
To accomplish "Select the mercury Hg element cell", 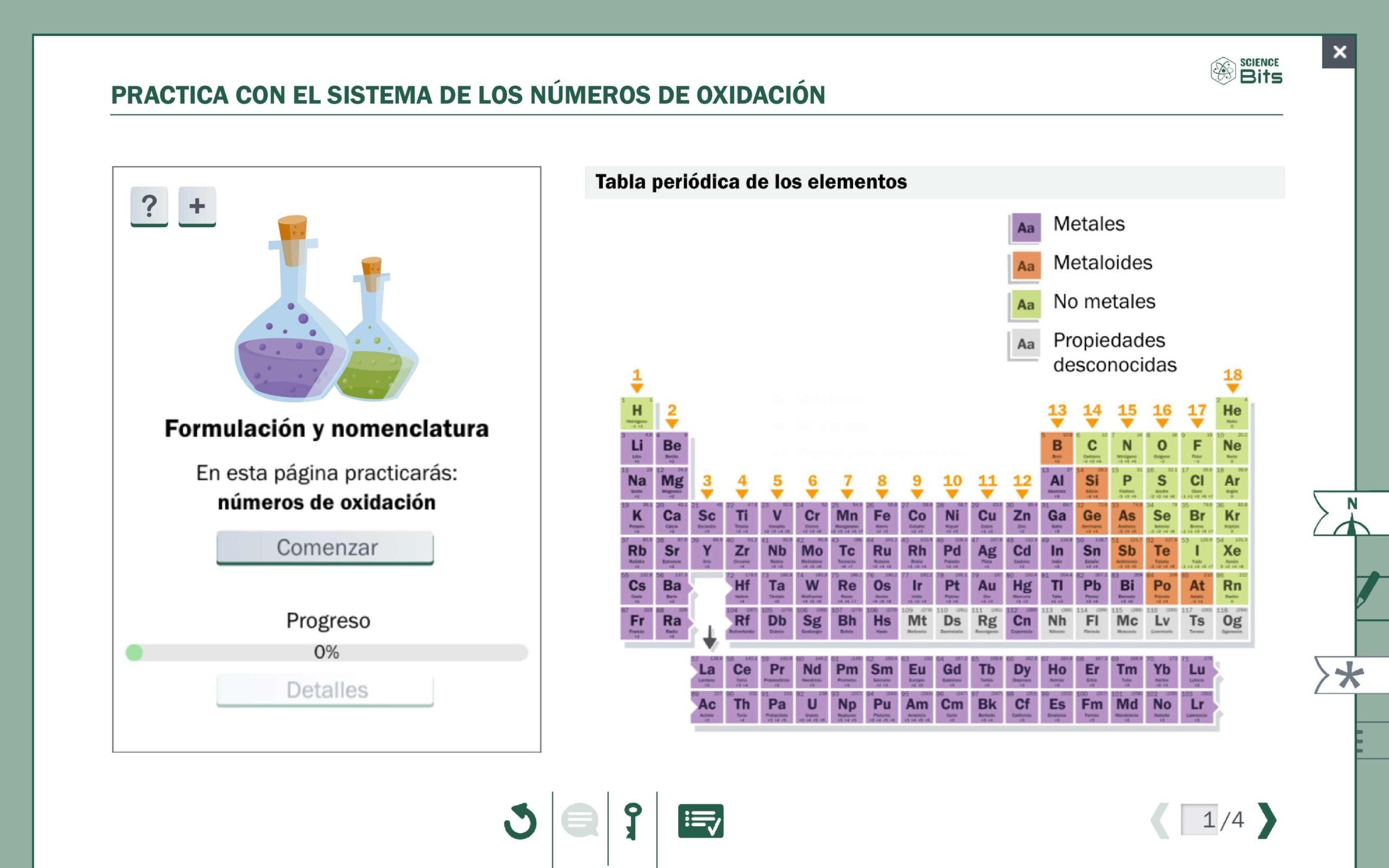I will 1022,588.
